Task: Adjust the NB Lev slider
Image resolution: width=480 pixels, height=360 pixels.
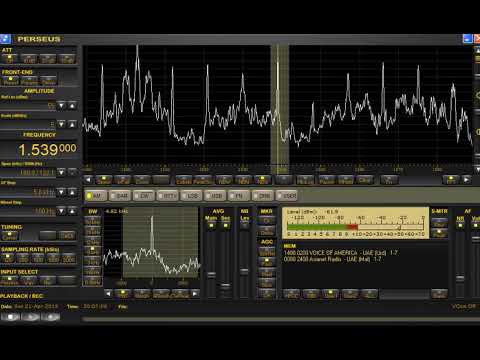Action: (244, 271)
